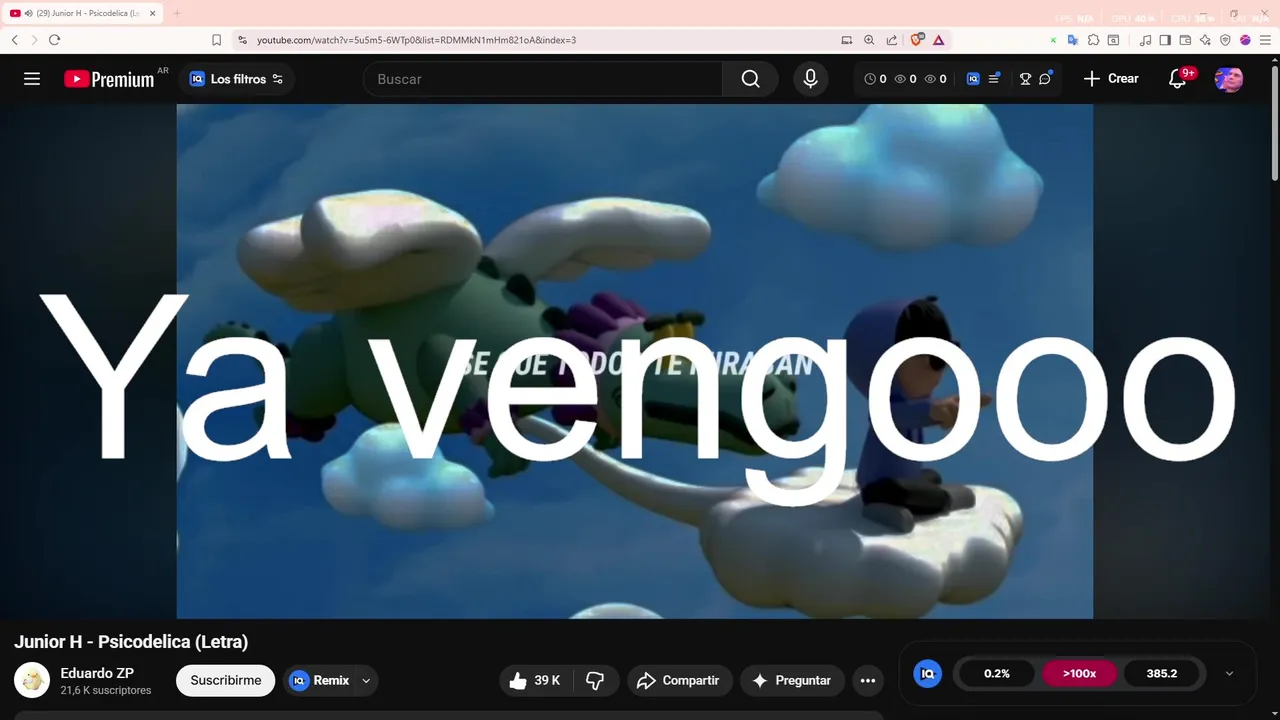Click the Compartir share button
Screen dimensions: 1280x720
[680, 680]
